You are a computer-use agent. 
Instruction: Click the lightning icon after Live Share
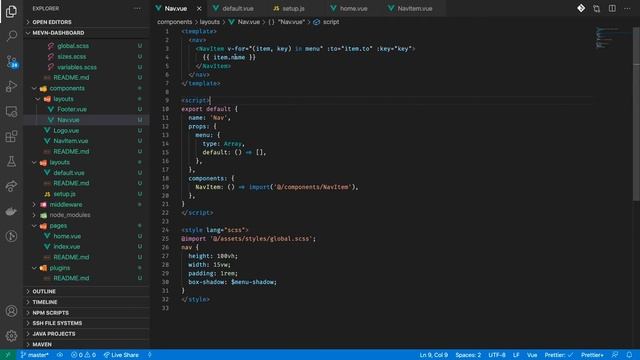pyautogui.click(x=150, y=355)
